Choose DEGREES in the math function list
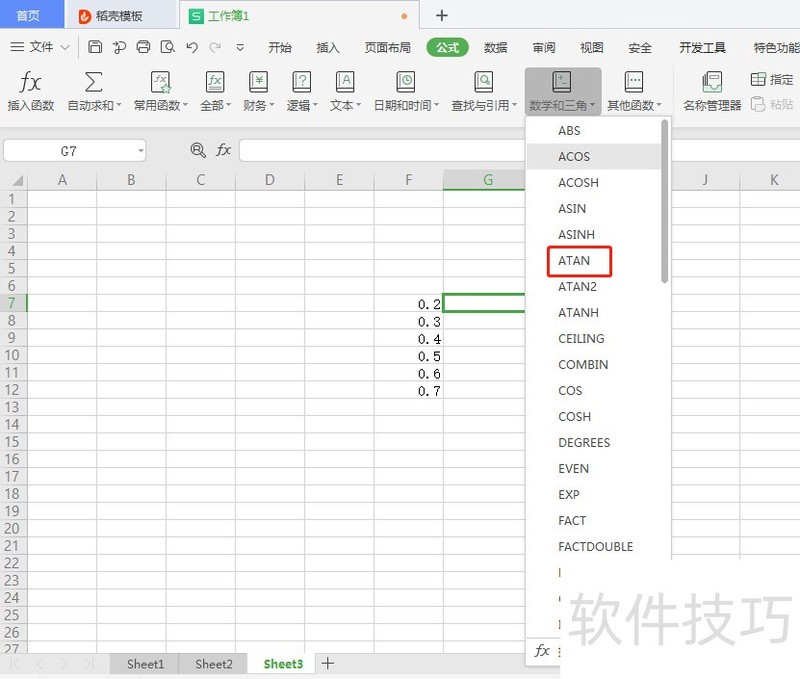Screen dimensions: 800x679 point(584,443)
